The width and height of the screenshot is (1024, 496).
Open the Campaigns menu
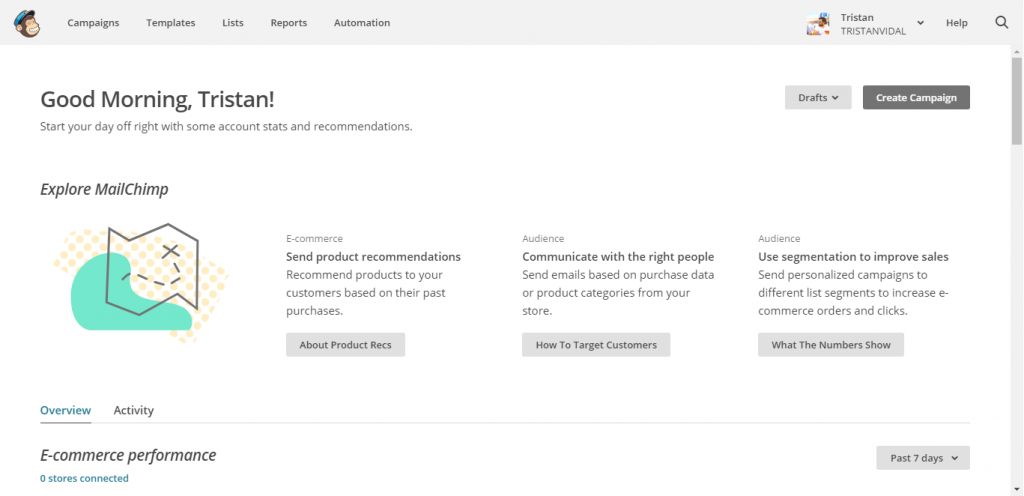[x=93, y=23]
